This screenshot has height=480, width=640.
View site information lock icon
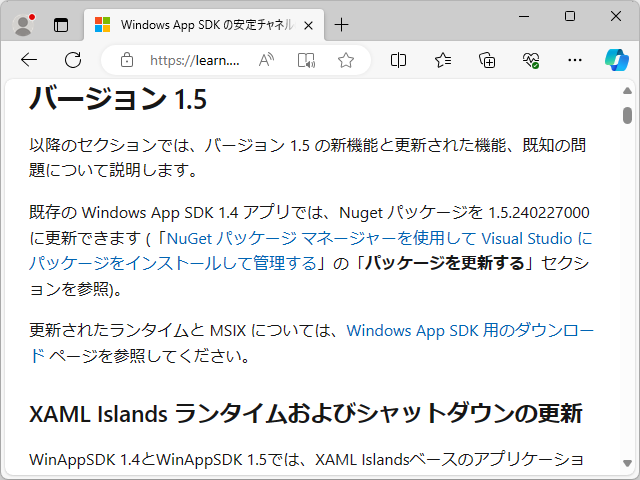pyautogui.click(x=127, y=60)
